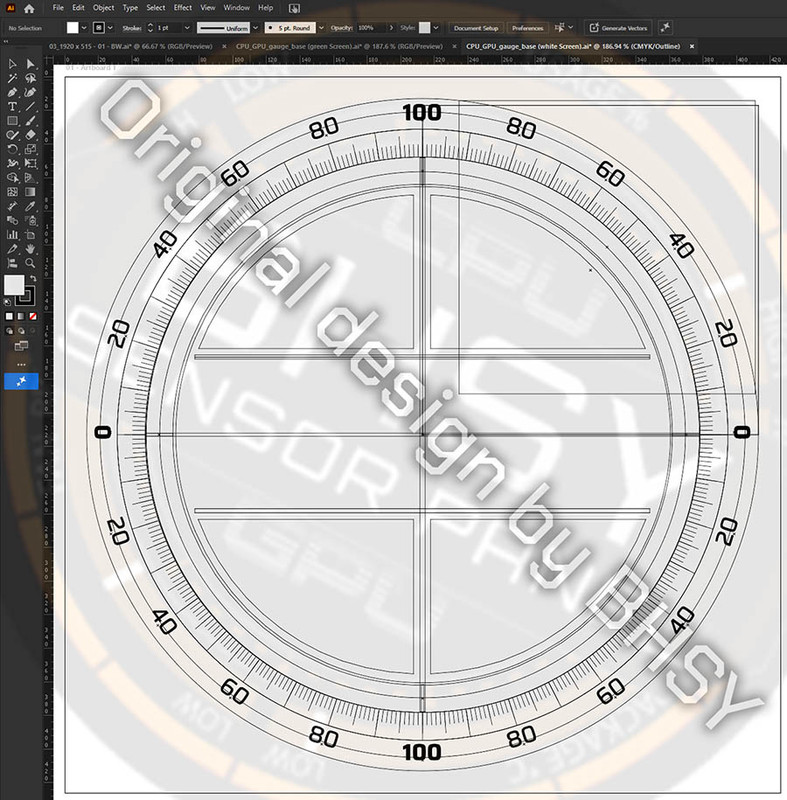
Task: Click the blue generative sparkle button in toolbar
Action: 21,381
